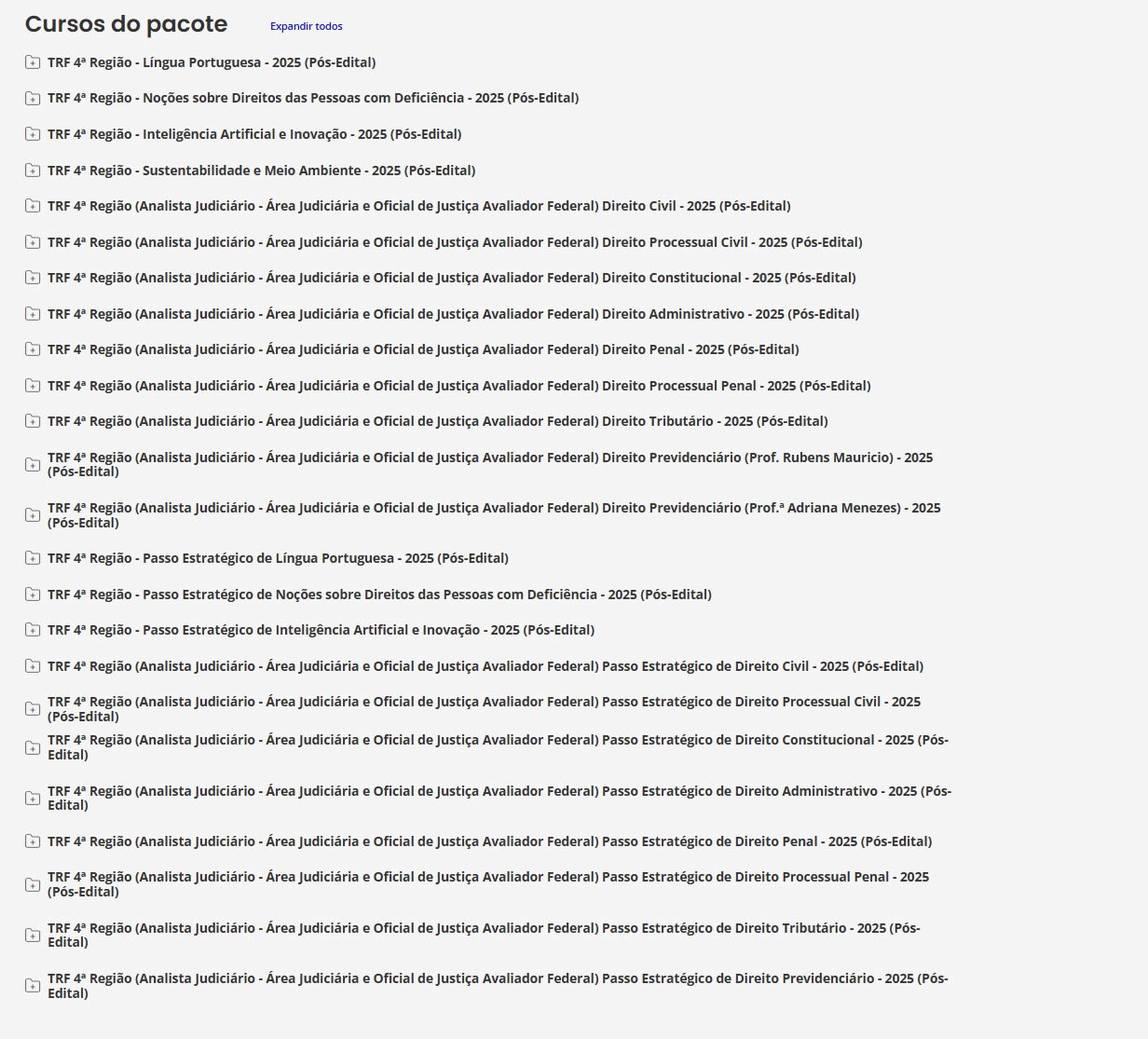1148x1039 pixels.
Task: Expand the Direito Administrativo course title
Action: click(453, 314)
